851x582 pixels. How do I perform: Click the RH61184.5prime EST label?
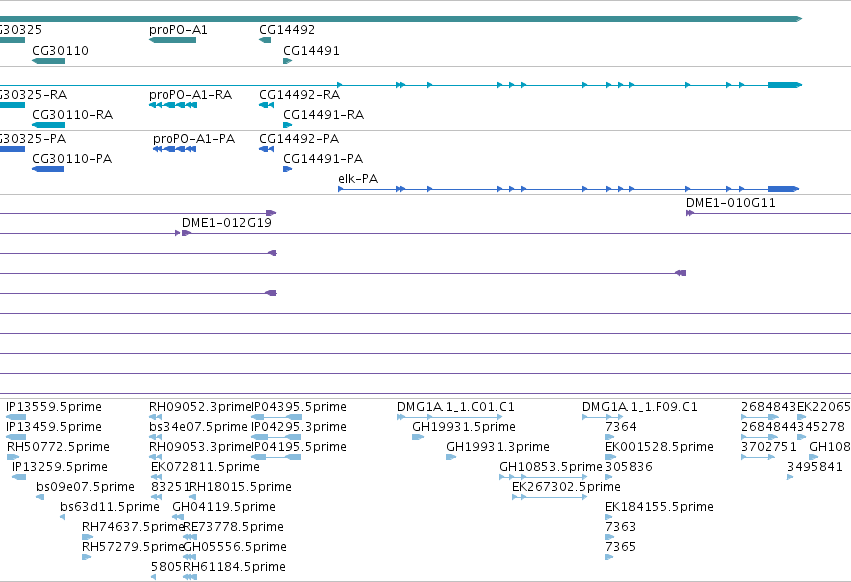click(x=234, y=567)
